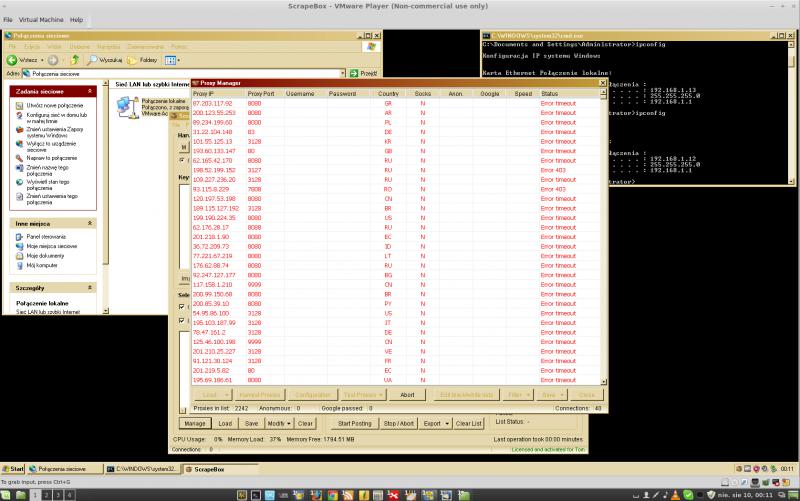Click the Back arrow icon in Explorer toolbar
This screenshot has width=800, height=501.
tap(12, 60)
